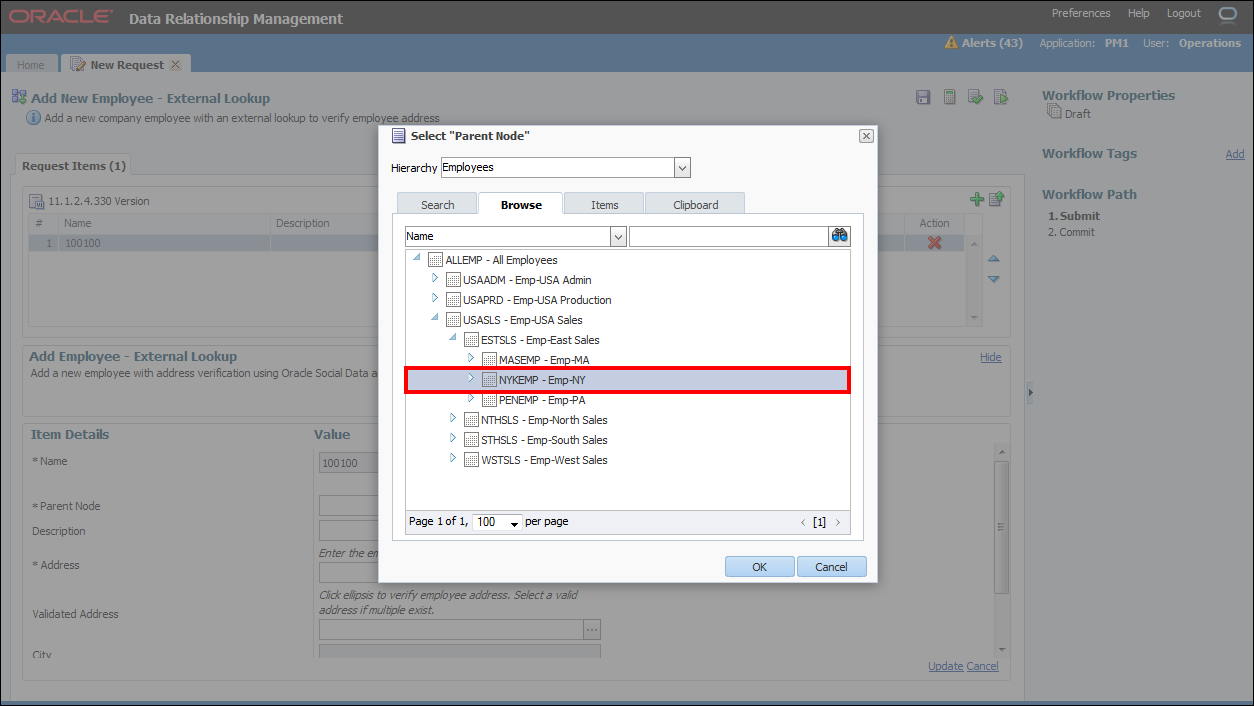This screenshot has height=706, width=1254.
Task: Expand the USAADM node
Action: [x=435, y=278]
